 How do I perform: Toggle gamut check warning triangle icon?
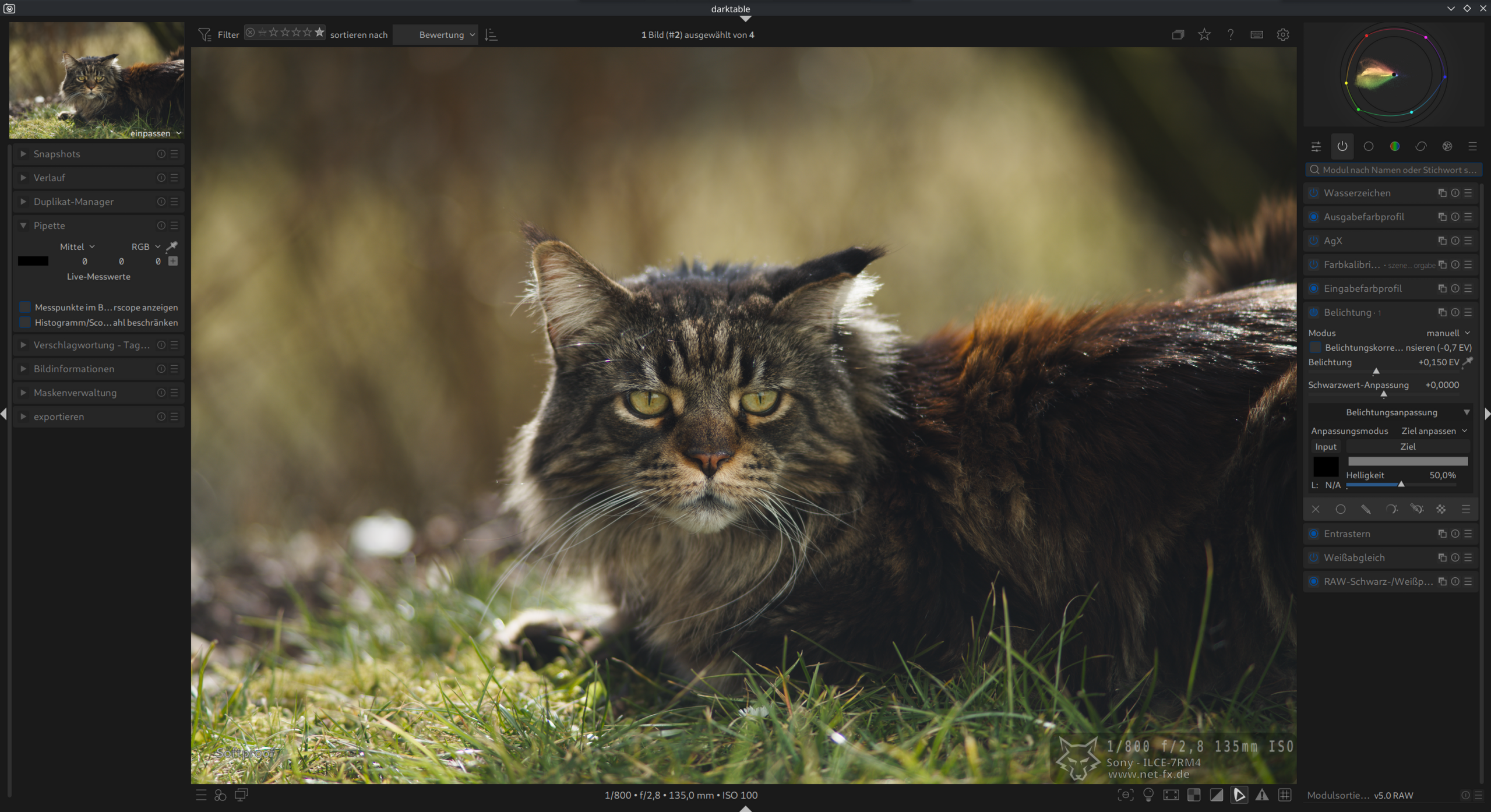coord(1261,795)
